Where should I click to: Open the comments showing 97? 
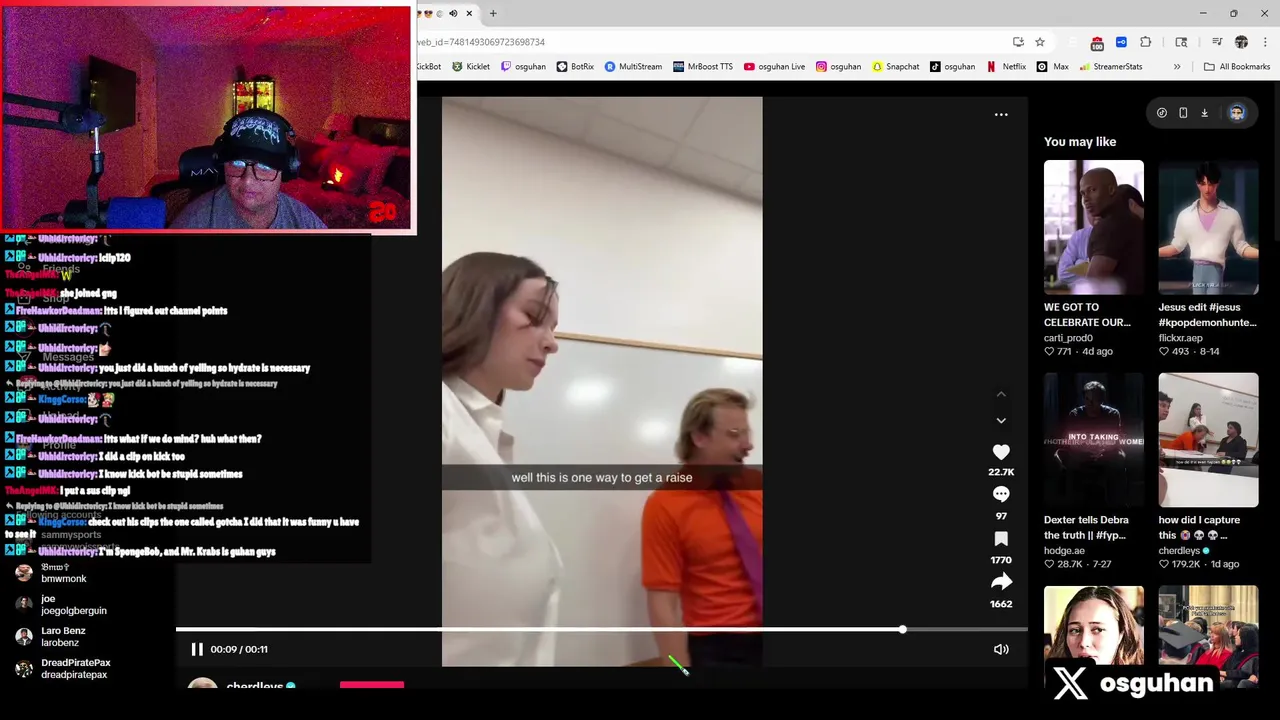tap(1001, 494)
